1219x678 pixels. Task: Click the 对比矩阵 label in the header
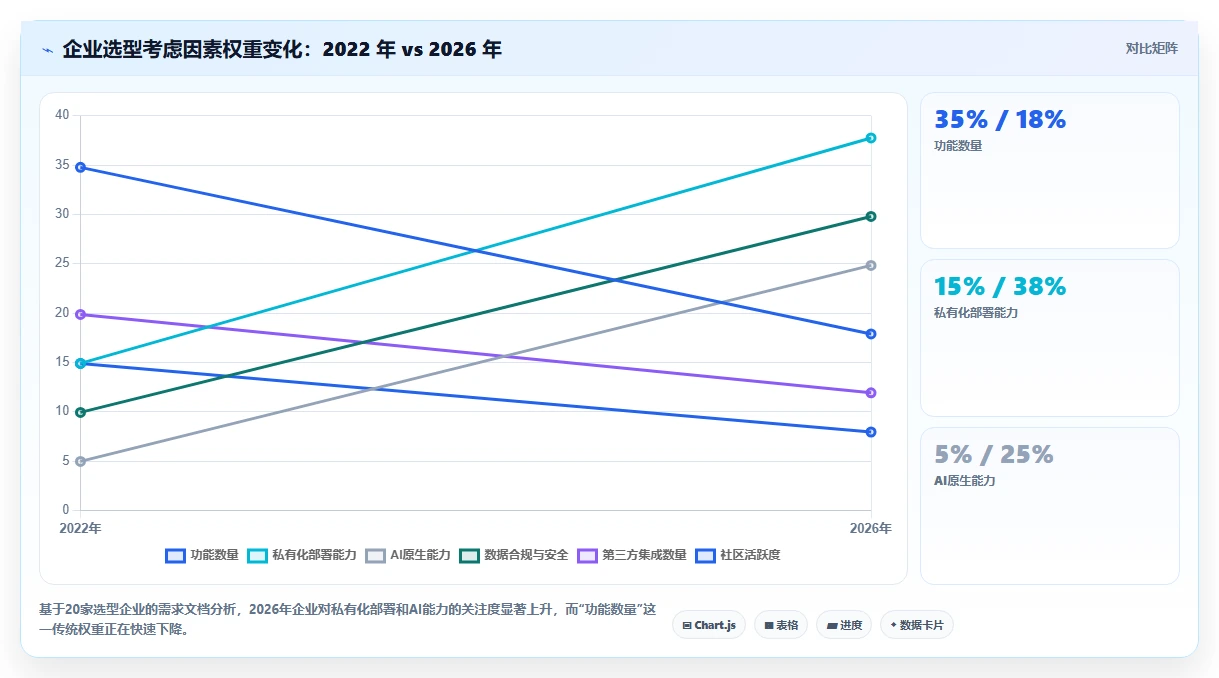coord(1151,48)
